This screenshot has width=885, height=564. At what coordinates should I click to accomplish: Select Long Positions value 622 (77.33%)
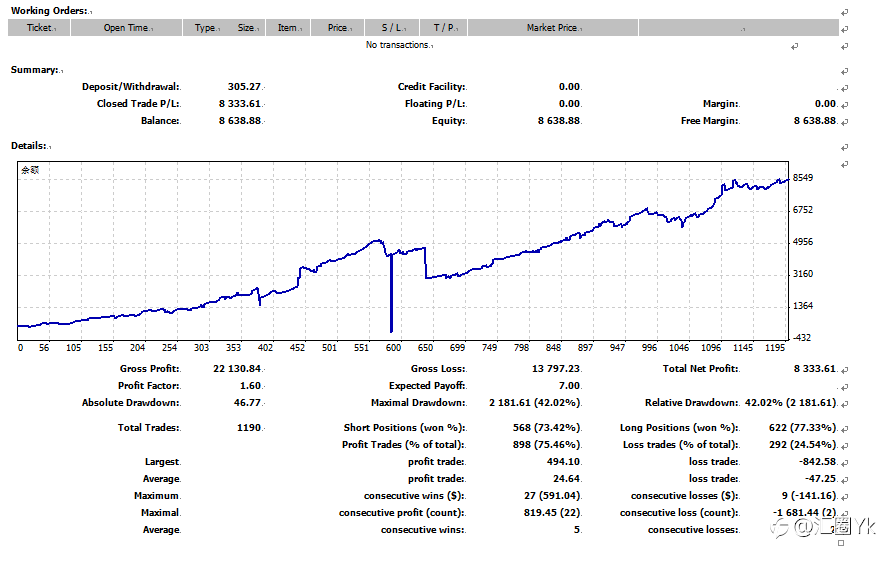[802, 428]
